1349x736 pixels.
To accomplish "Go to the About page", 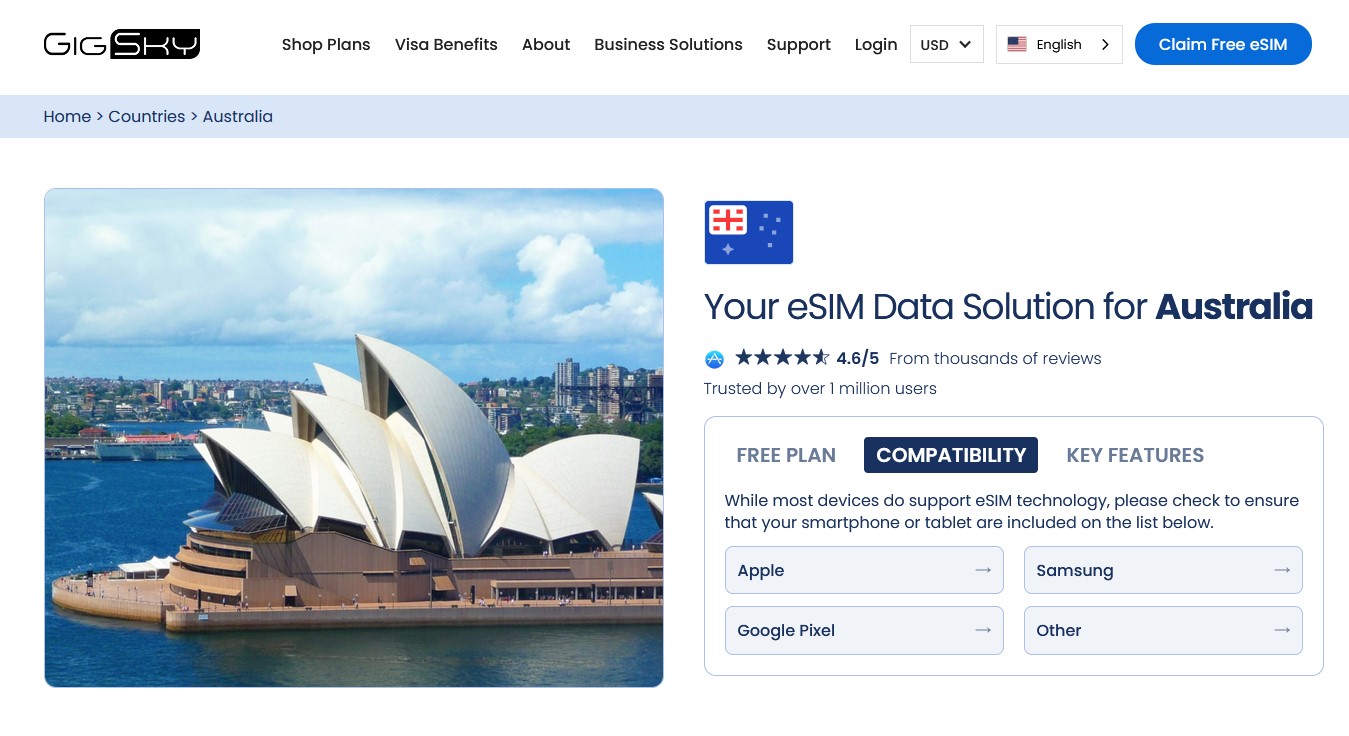I will pyautogui.click(x=546, y=44).
